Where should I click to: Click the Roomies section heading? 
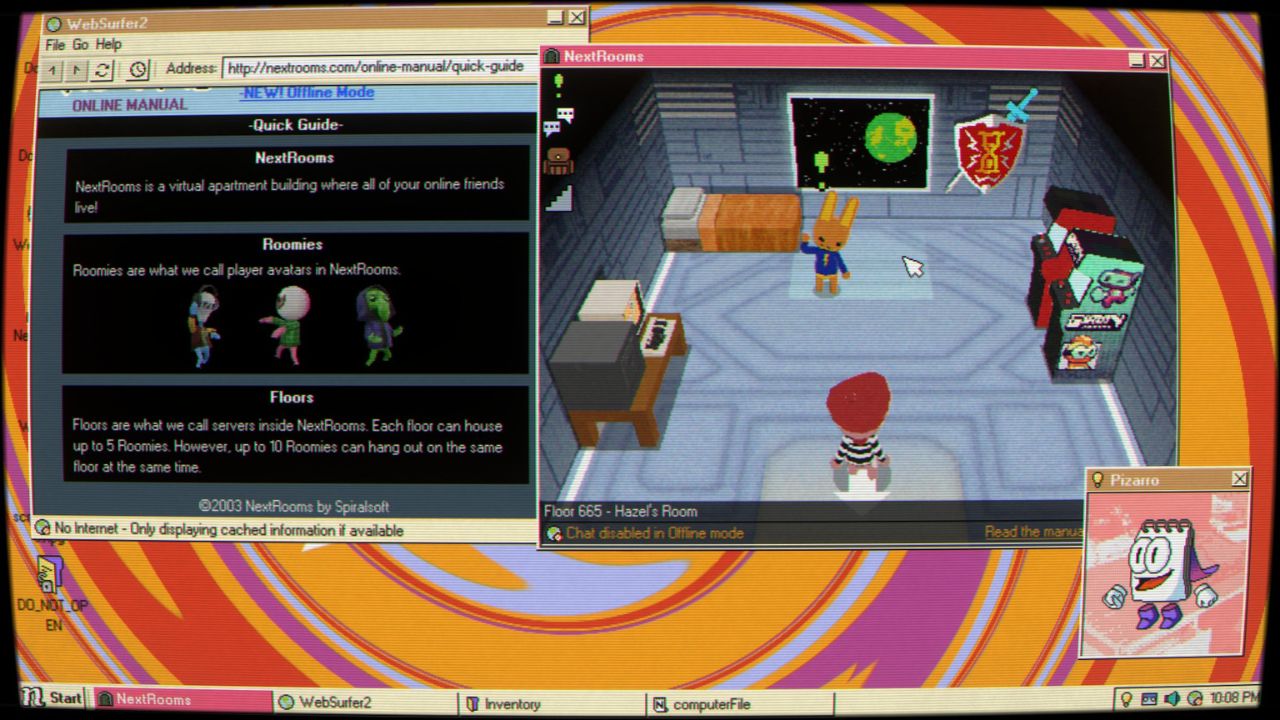[x=292, y=244]
